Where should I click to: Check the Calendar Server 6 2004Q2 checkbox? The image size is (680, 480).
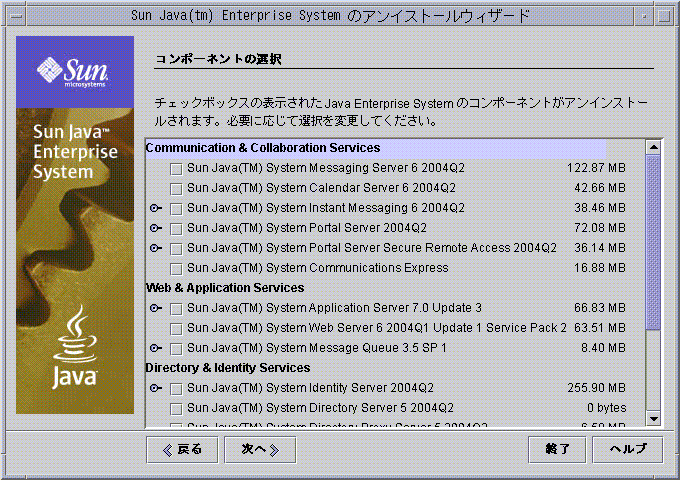tap(176, 189)
